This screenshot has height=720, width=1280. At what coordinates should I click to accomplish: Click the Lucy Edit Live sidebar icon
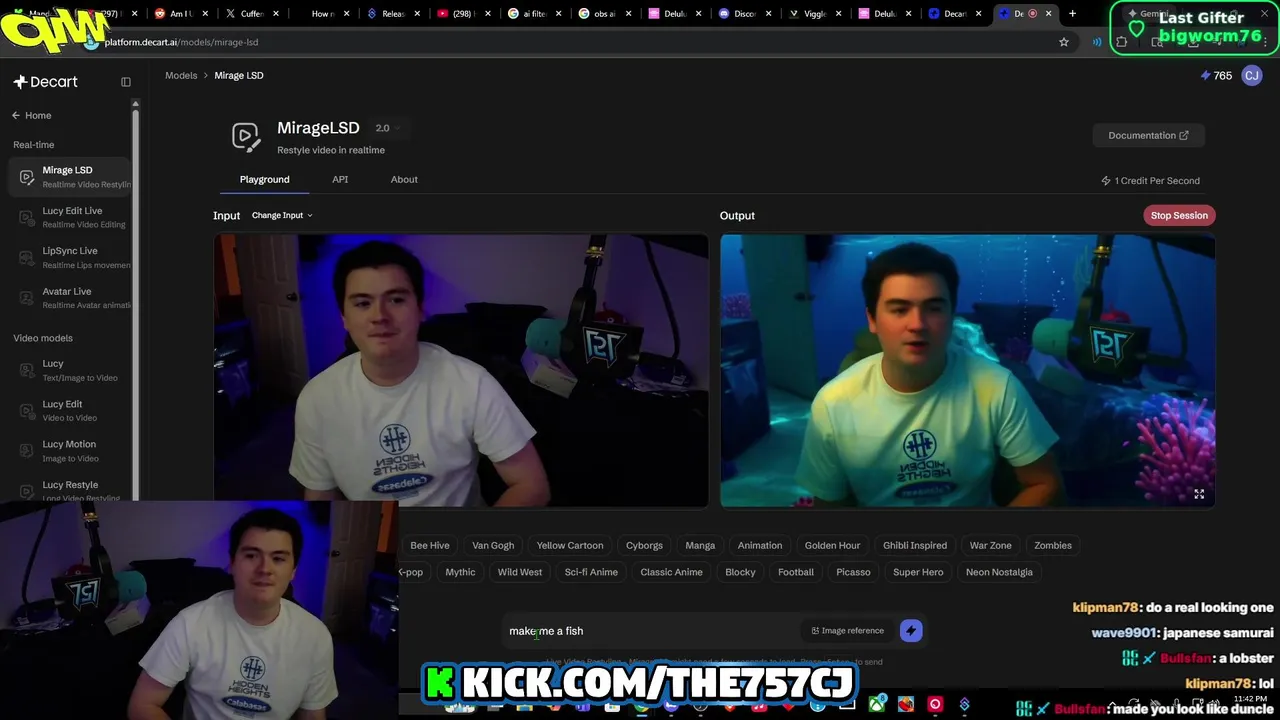coord(27,217)
